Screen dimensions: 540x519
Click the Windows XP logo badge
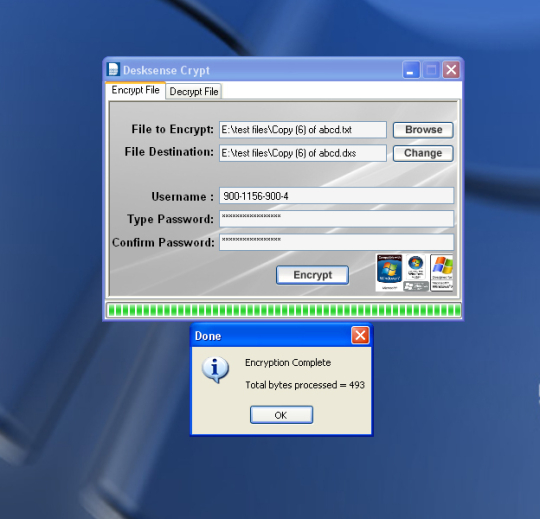[442, 272]
